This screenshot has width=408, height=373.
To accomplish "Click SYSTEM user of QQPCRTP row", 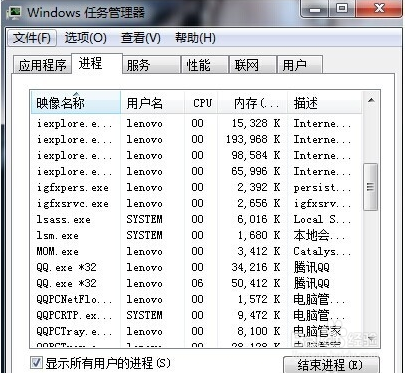I will 144,315.
